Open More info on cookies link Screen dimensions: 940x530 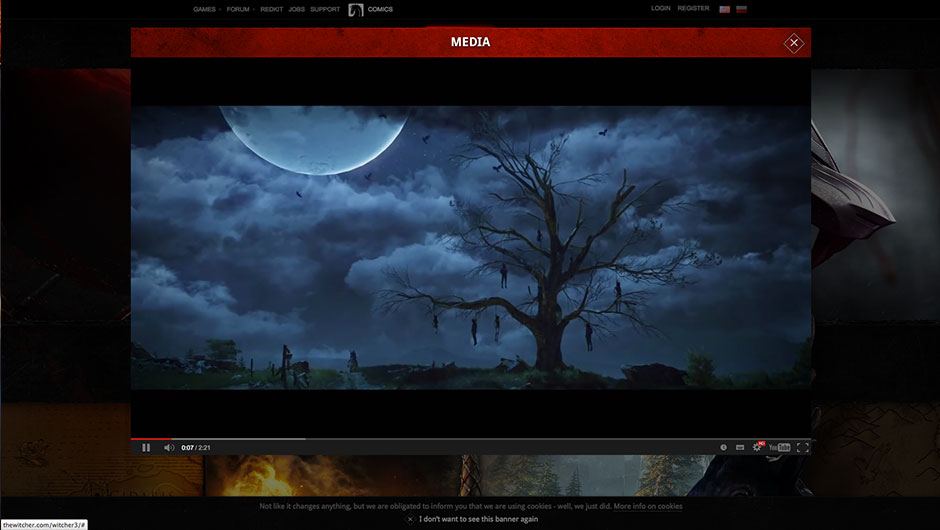coord(647,506)
